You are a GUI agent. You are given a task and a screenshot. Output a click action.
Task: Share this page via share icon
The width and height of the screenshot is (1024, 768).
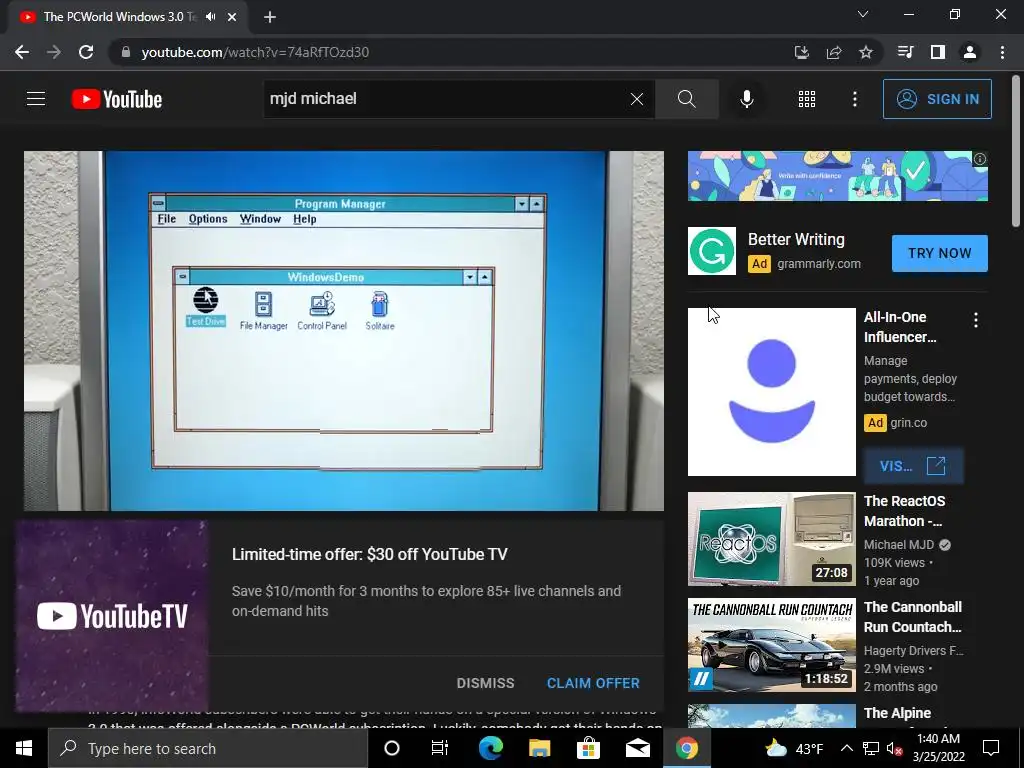click(x=834, y=52)
